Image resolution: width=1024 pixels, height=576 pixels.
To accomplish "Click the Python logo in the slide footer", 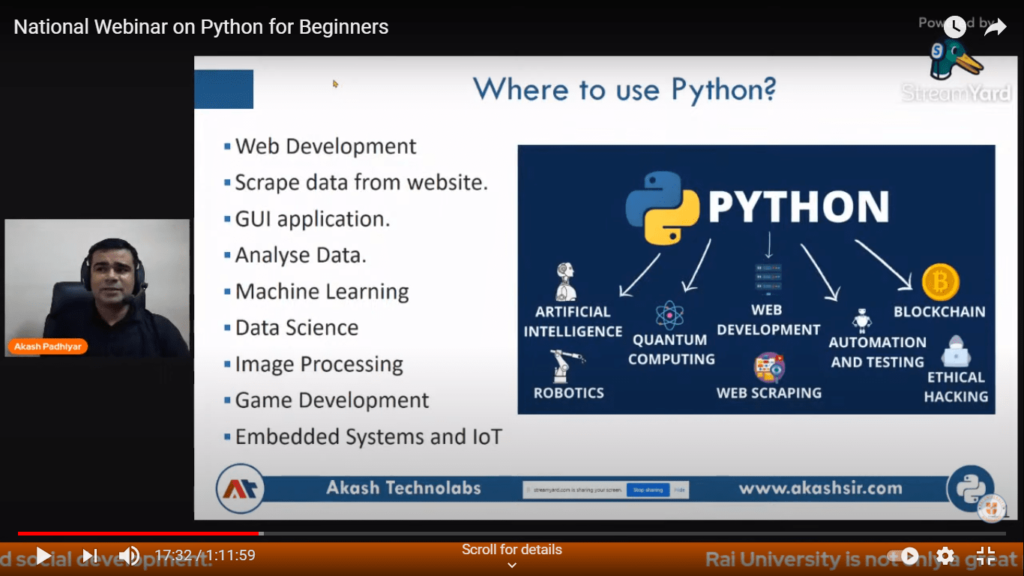I will coord(970,488).
